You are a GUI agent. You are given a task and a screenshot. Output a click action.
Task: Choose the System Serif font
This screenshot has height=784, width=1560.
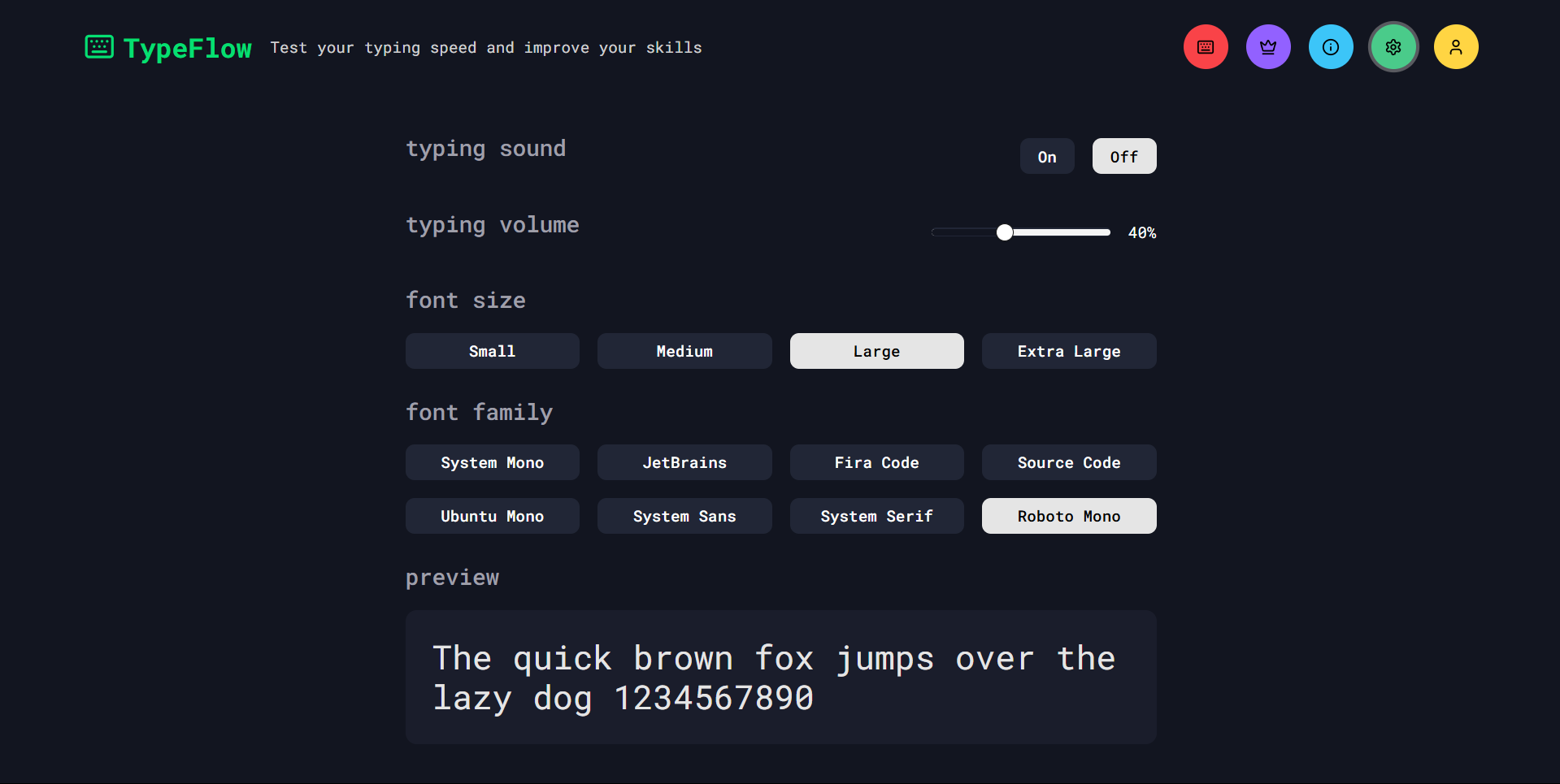point(877,516)
